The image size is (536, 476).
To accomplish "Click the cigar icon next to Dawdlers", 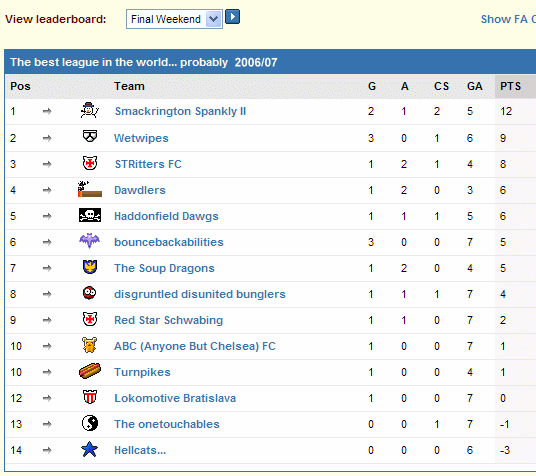I will pyautogui.click(x=90, y=189).
